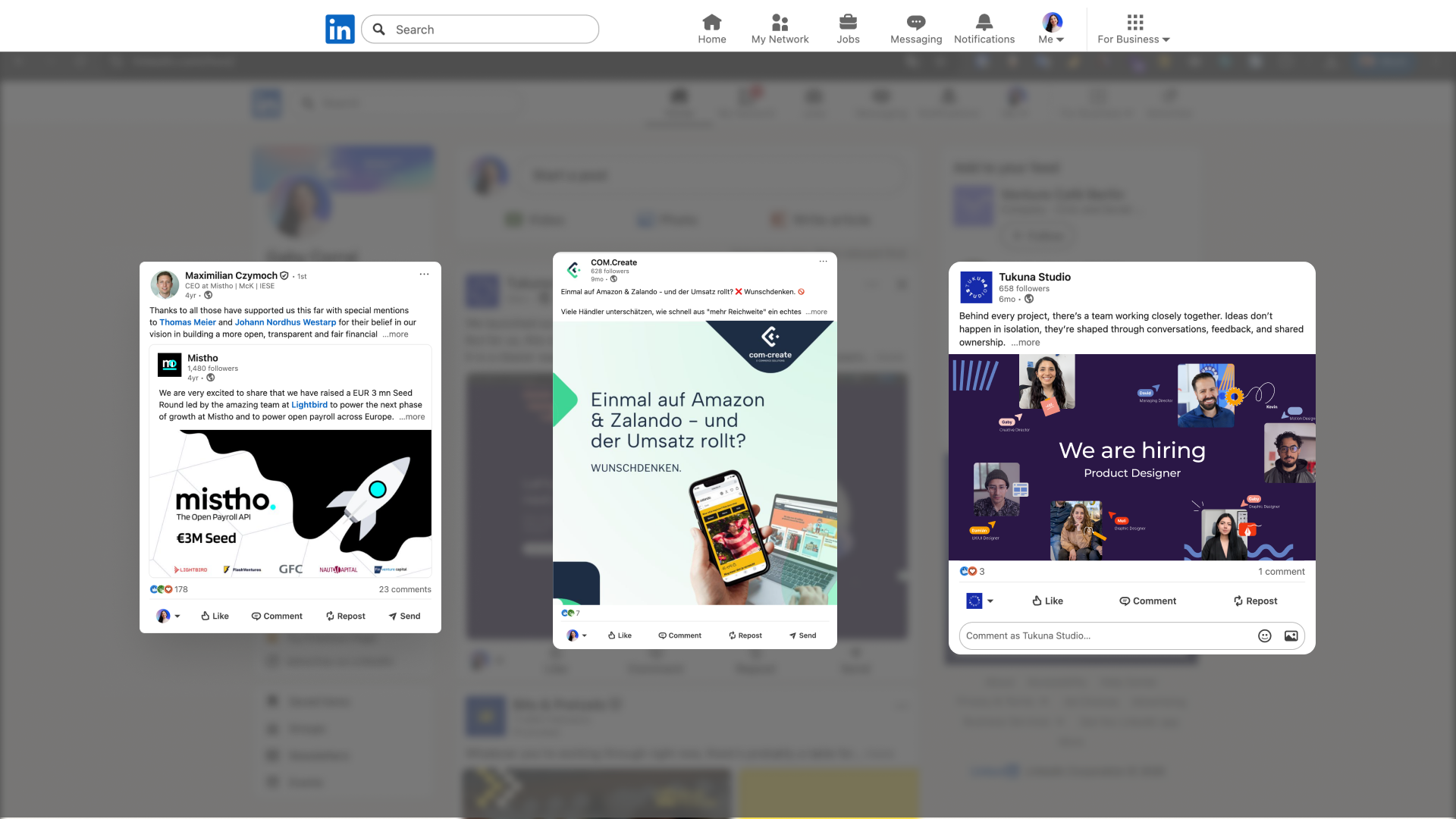
Task: Comment on the COM.Create post
Action: click(679, 635)
